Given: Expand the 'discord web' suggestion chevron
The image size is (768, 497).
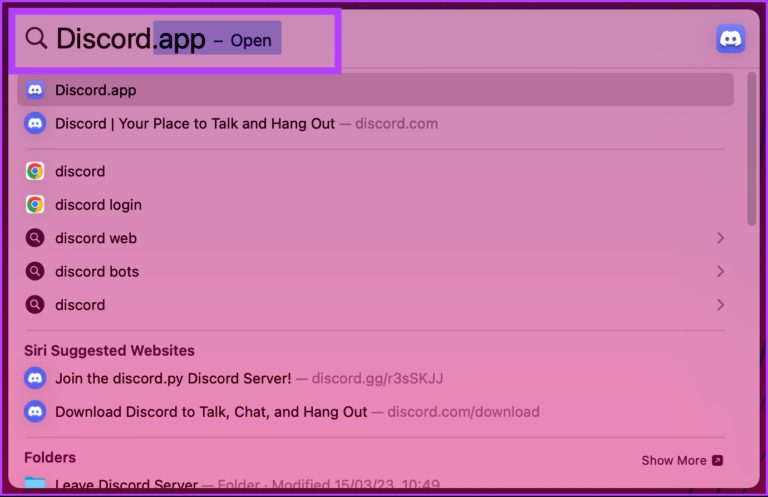Looking at the screenshot, I should (x=720, y=238).
